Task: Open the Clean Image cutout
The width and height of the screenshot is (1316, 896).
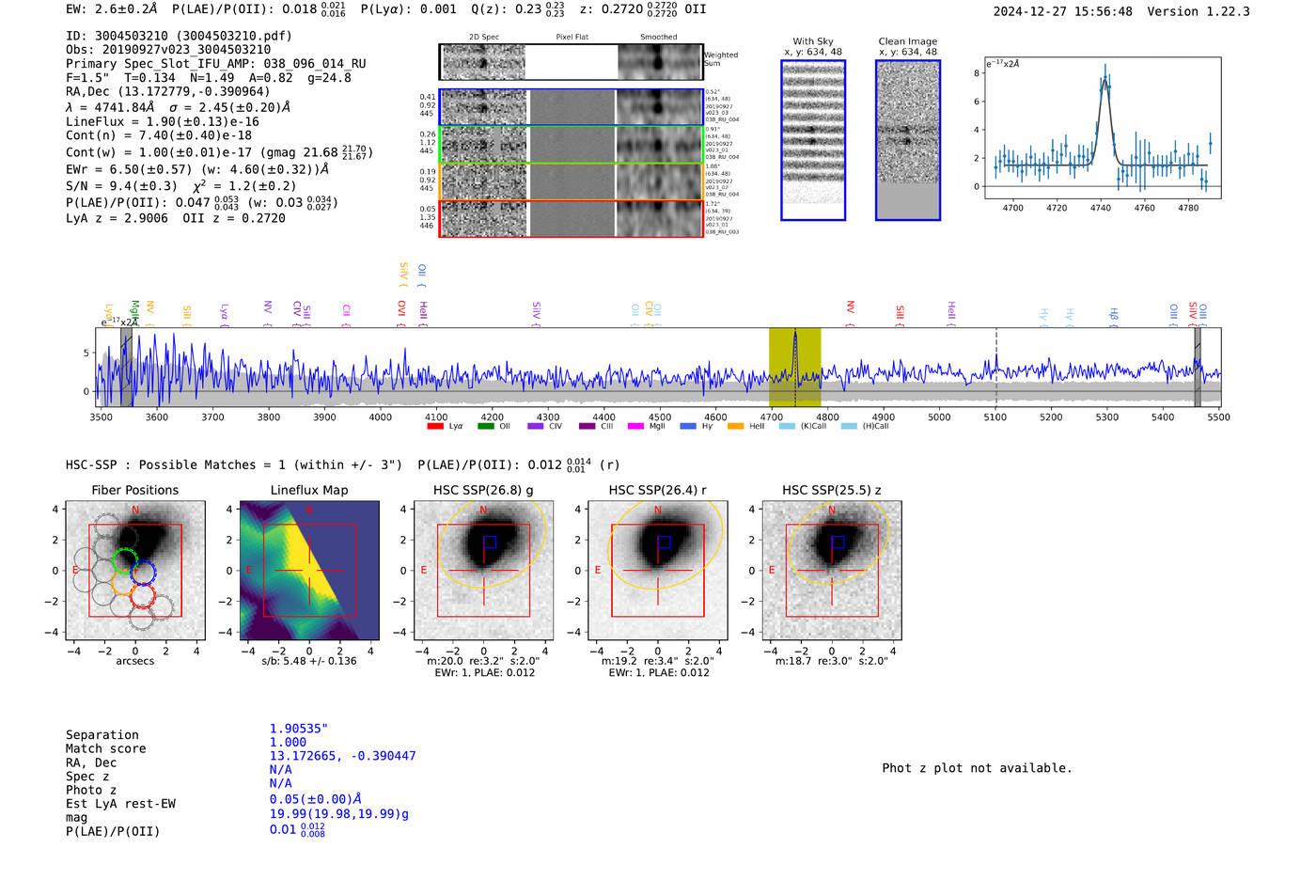Action: [x=908, y=140]
